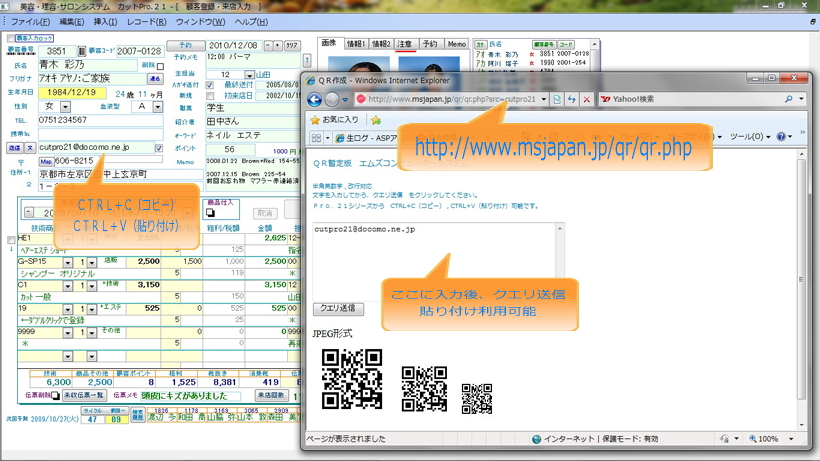Open the ウィンドウ(W) menu
820x461 pixels.
tap(200, 22)
